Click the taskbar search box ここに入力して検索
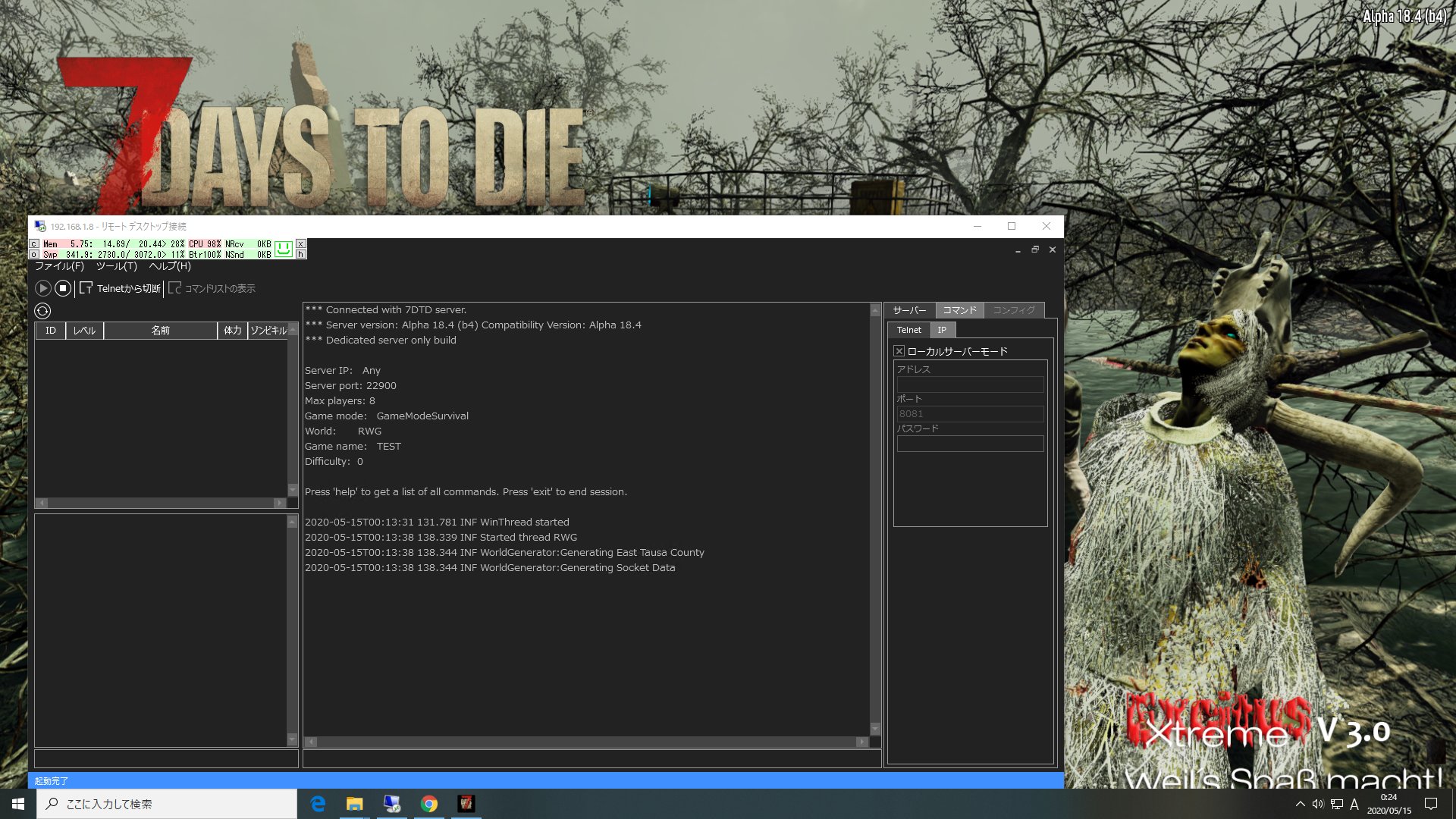1456x819 pixels. pyautogui.click(x=167, y=804)
